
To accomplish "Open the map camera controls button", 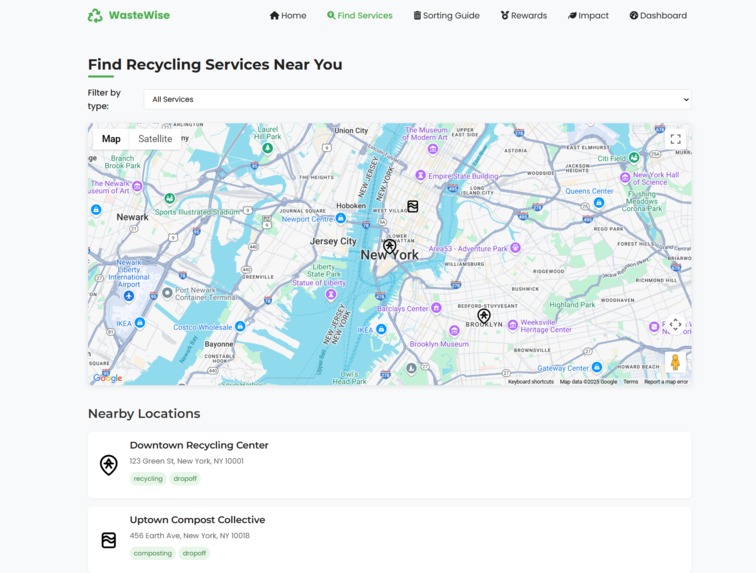I will click(x=675, y=325).
